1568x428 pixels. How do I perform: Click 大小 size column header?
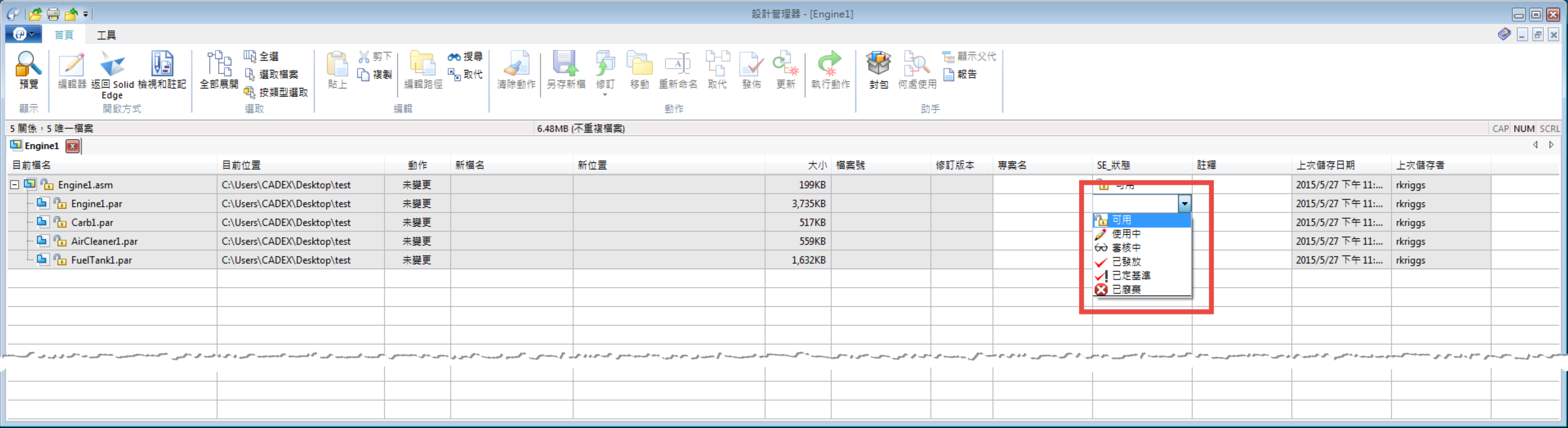point(798,165)
